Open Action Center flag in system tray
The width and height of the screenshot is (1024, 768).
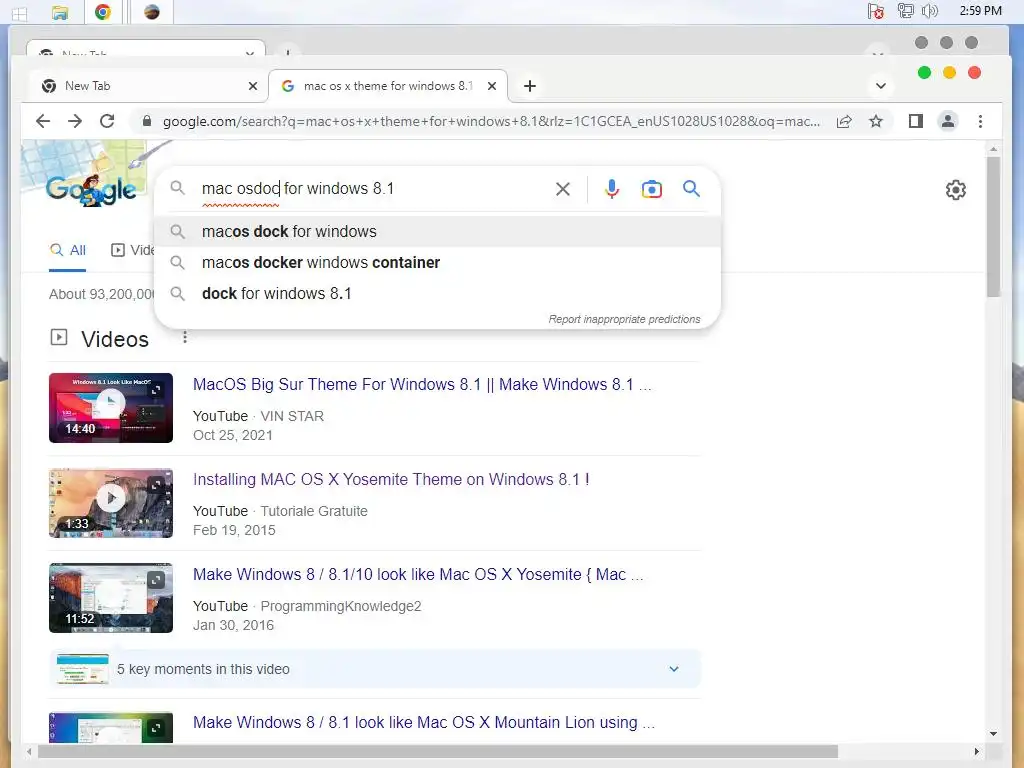(875, 10)
